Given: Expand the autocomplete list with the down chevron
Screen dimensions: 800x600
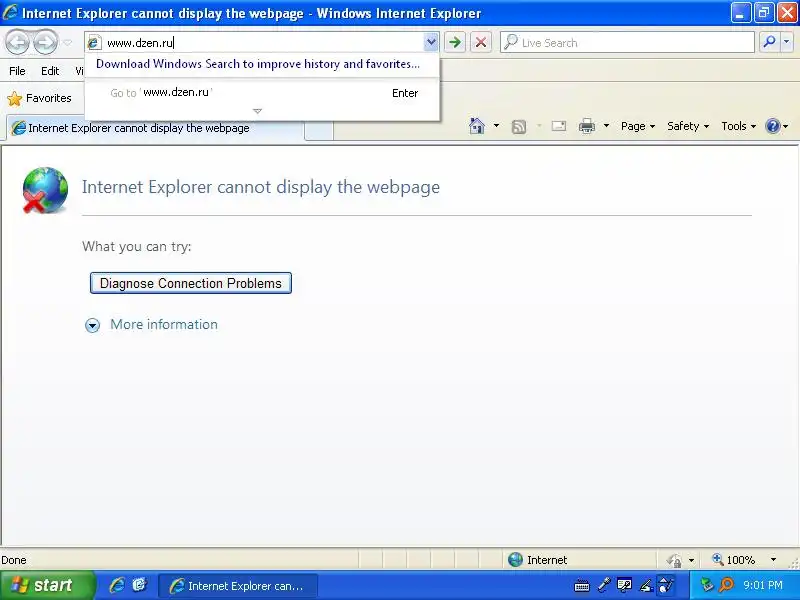Looking at the screenshot, I should coord(258,111).
